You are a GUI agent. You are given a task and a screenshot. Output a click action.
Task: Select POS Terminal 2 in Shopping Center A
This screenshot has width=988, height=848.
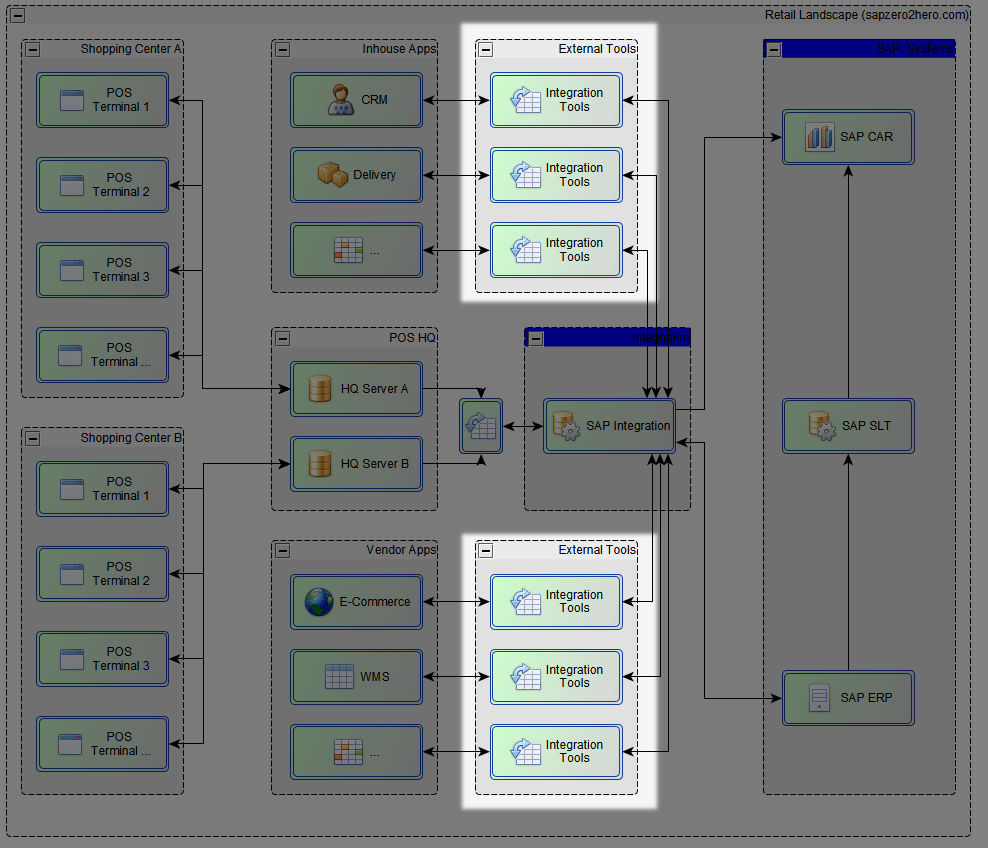102,185
